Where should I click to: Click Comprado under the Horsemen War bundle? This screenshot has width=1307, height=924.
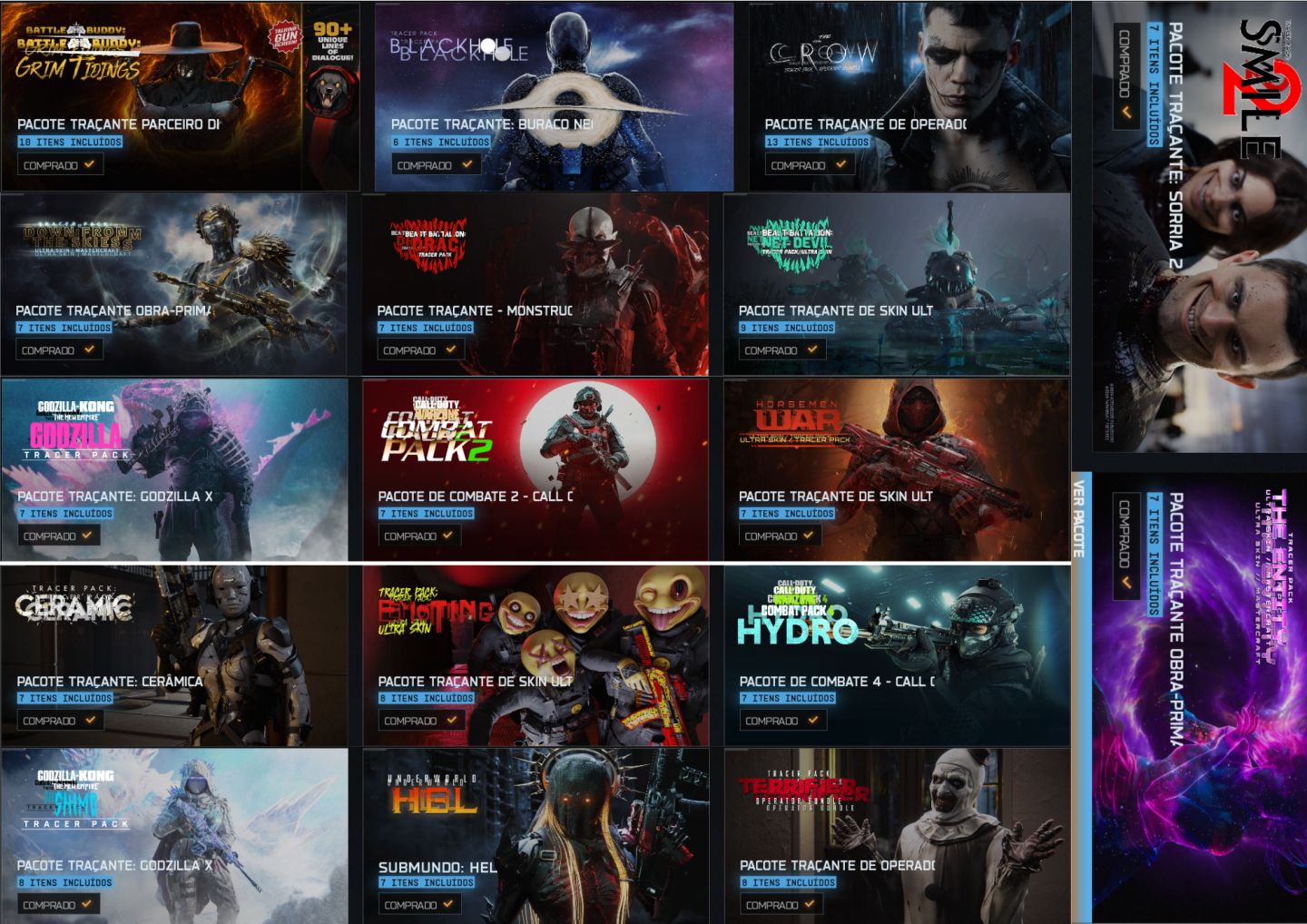pos(780,536)
